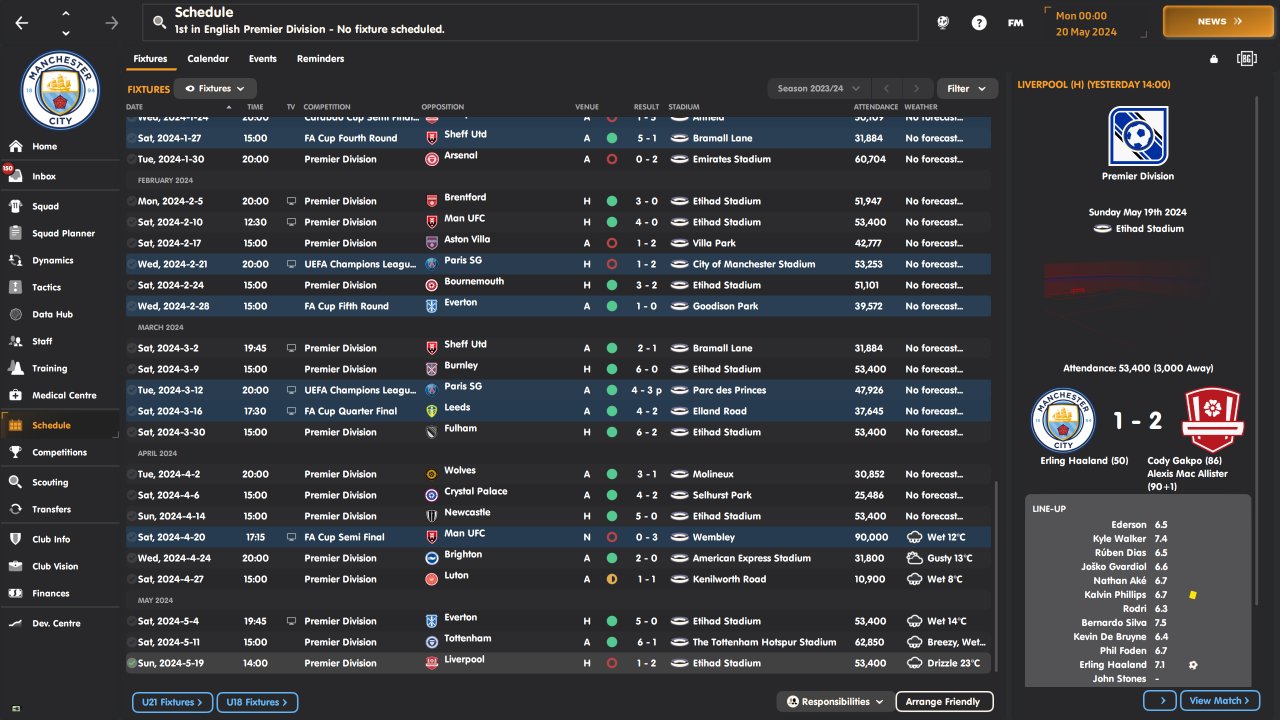
Task: Toggle the checkmark on the Liverpool fixture row
Action: click(x=132, y=663)
